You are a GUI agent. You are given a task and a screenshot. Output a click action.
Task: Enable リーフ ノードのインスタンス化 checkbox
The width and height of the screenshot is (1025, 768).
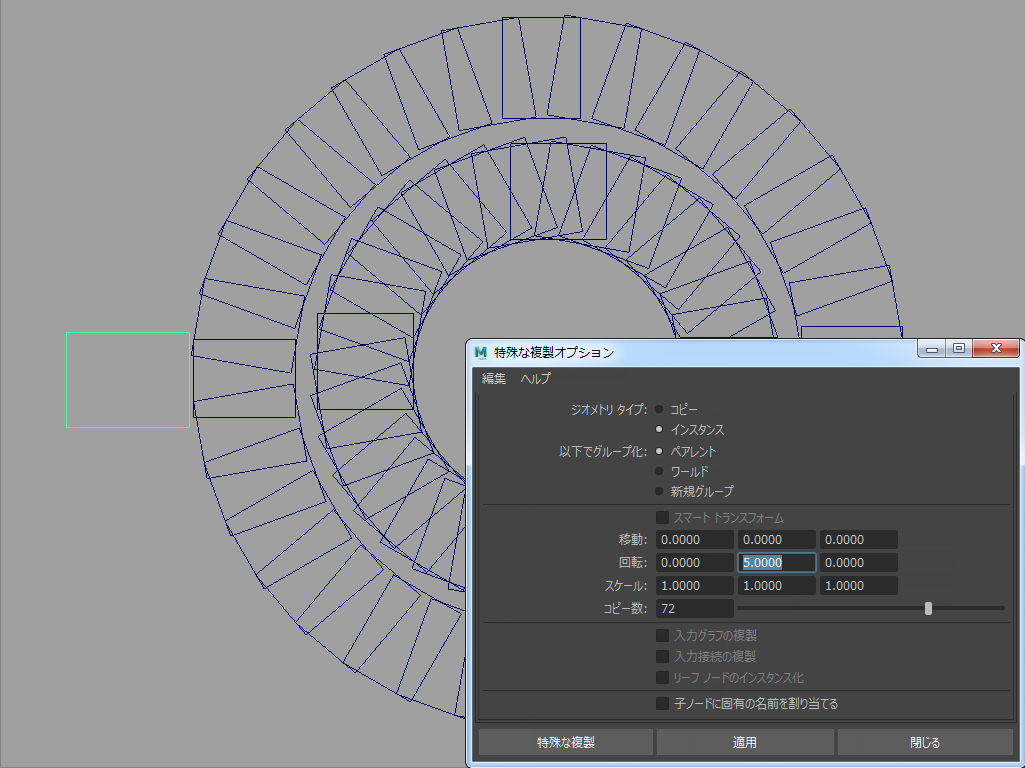(x=662, y=678)
